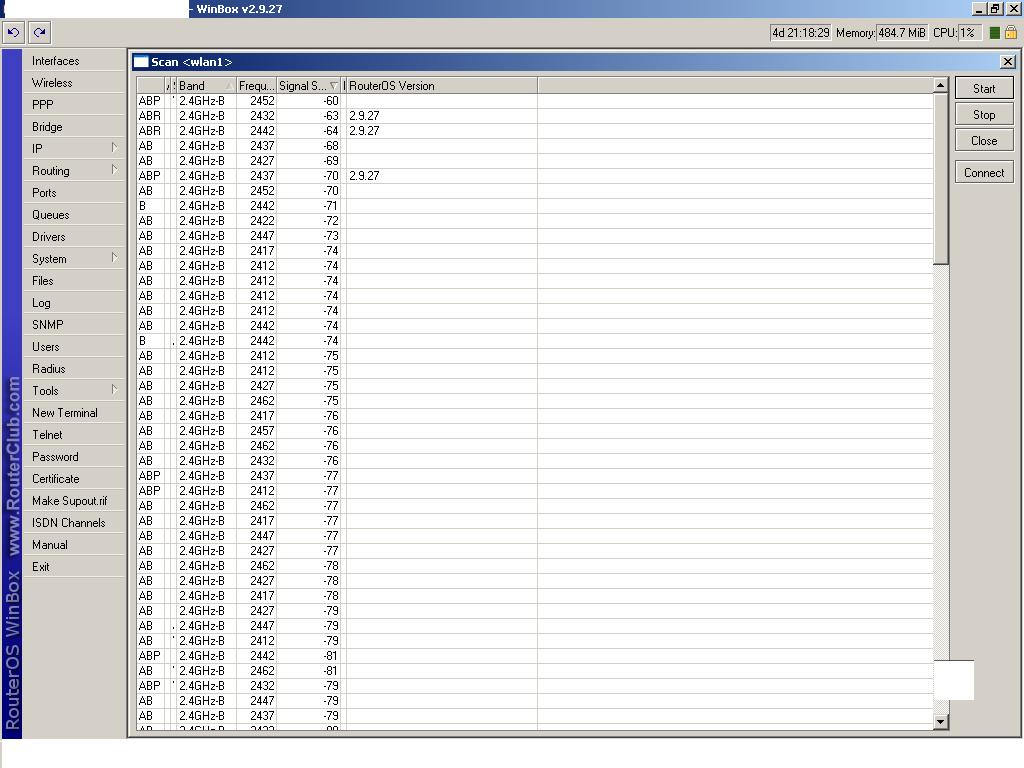Click Make Supout.rif
This screenshot has width=1024, height=768.
74,501
